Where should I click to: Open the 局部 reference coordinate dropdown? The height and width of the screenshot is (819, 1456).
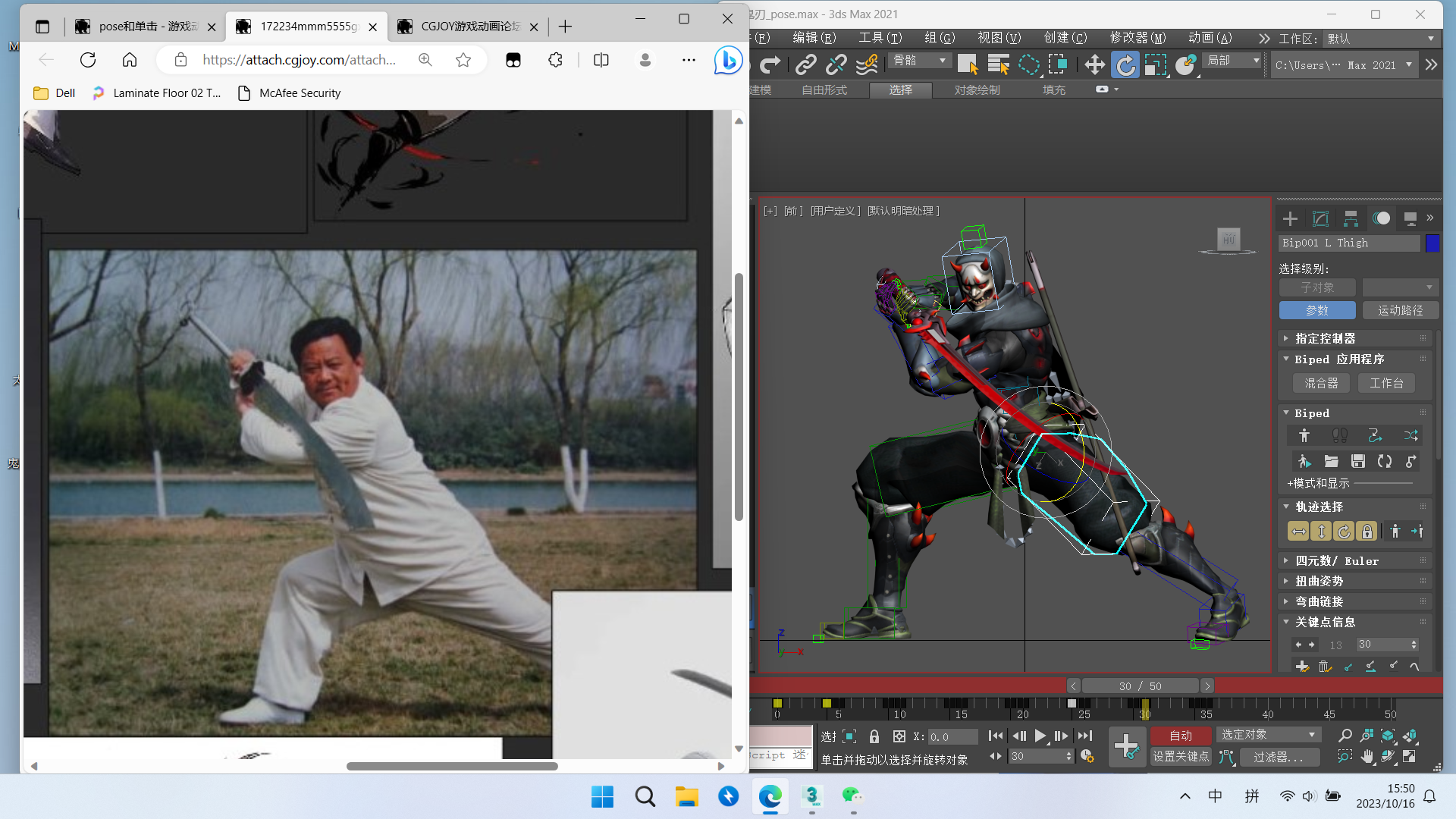tap(1234, 61)
